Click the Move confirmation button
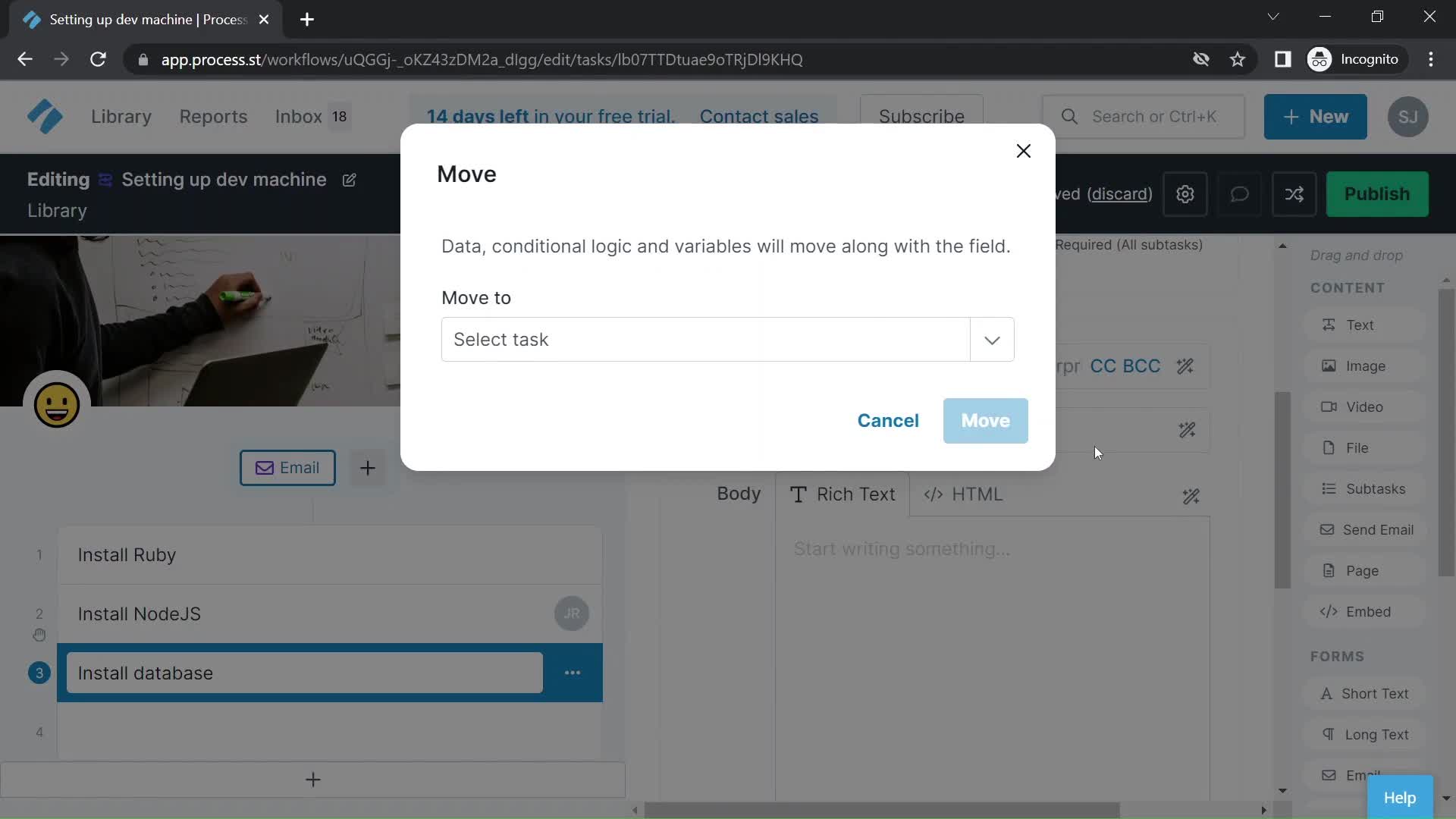The width and height of the screenshot is (1456, 819). [x=985, y=419]
